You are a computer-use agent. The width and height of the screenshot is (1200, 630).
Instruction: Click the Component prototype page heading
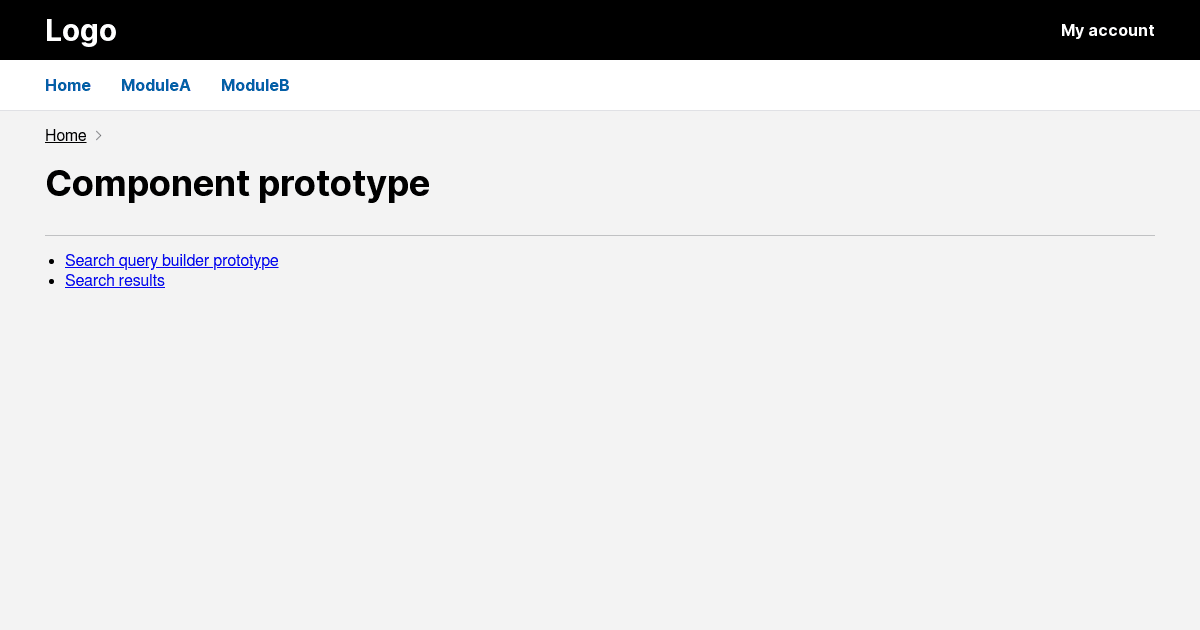pyautogui.click(x=237, y=184)
